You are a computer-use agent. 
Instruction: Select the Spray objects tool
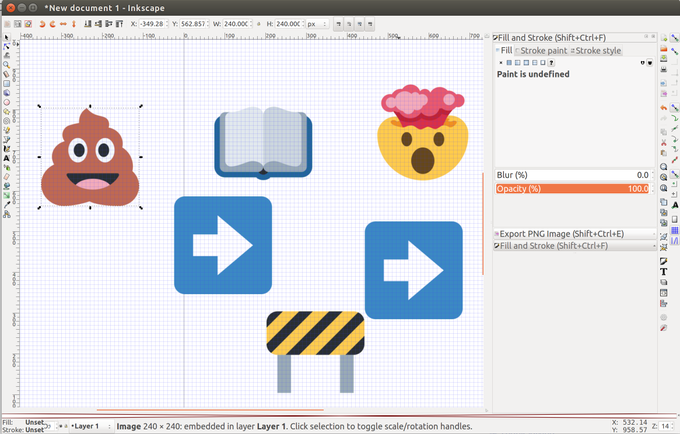coord(7,167)
